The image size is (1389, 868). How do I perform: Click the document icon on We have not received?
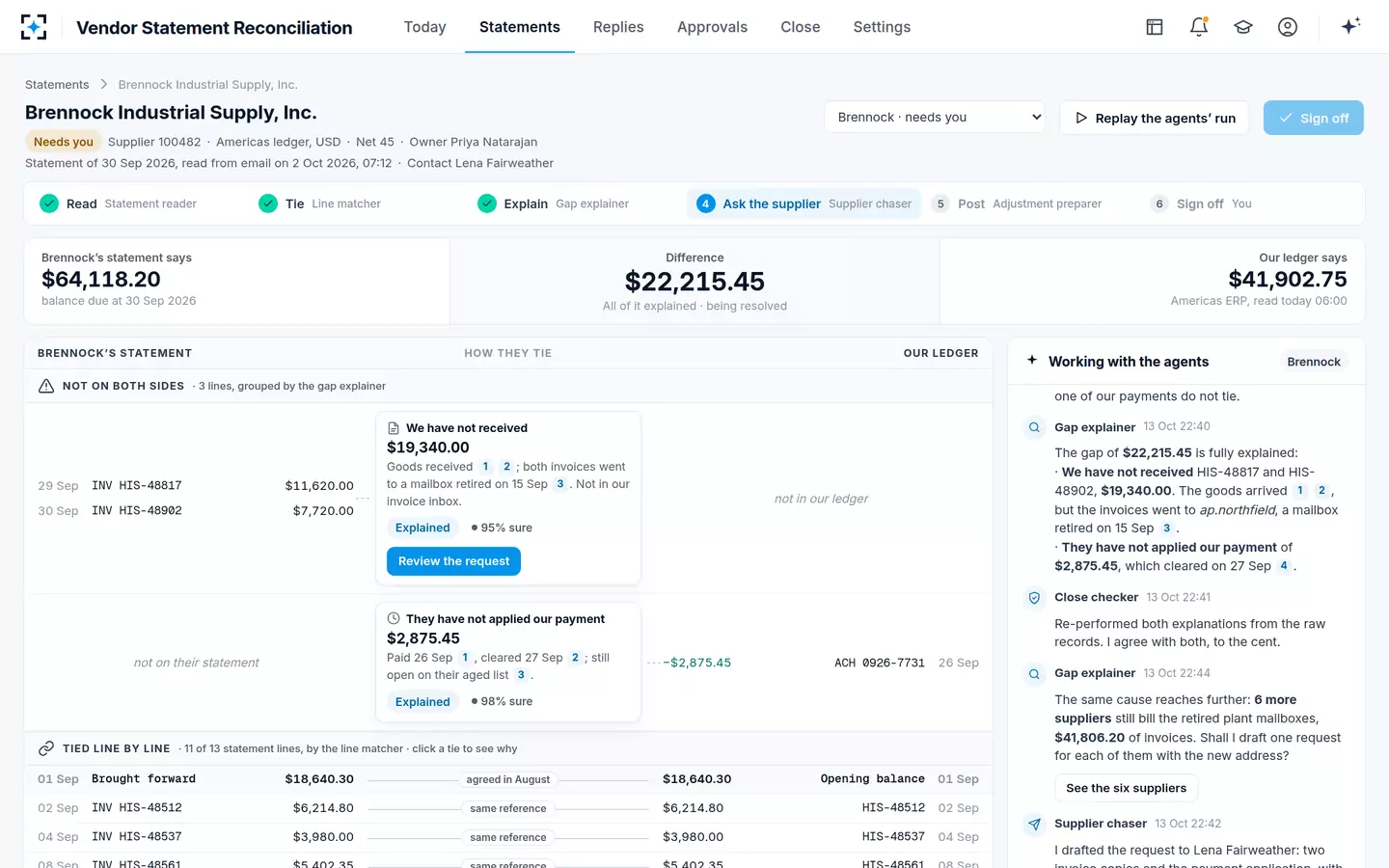click(x=394, y=428)
